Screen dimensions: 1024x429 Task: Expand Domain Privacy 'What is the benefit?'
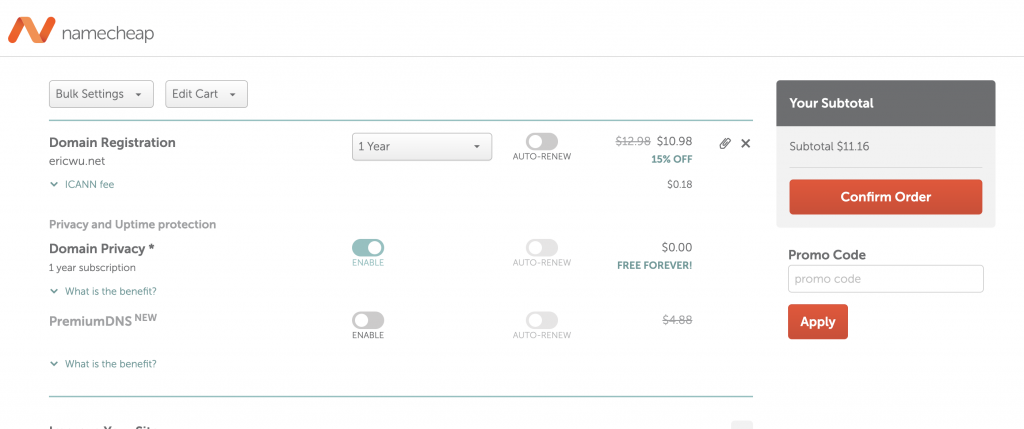tap(103, 291)
